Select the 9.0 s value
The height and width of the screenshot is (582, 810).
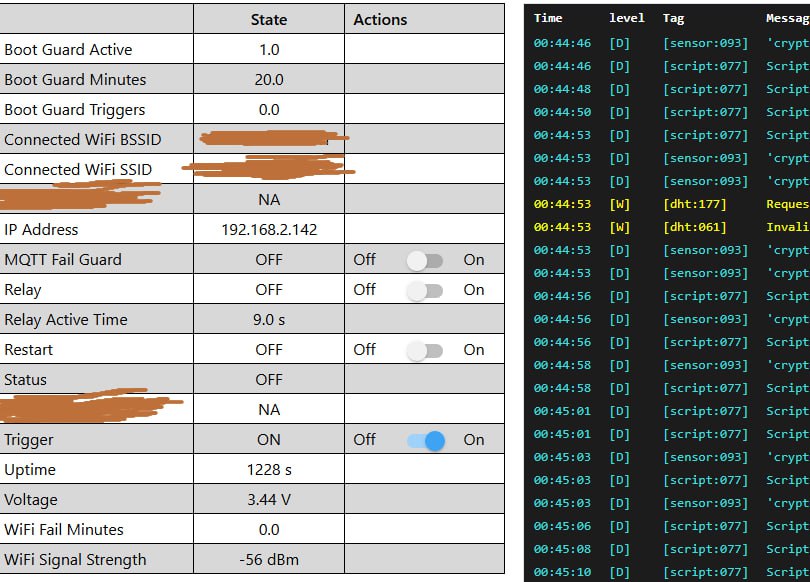point(269,319)
